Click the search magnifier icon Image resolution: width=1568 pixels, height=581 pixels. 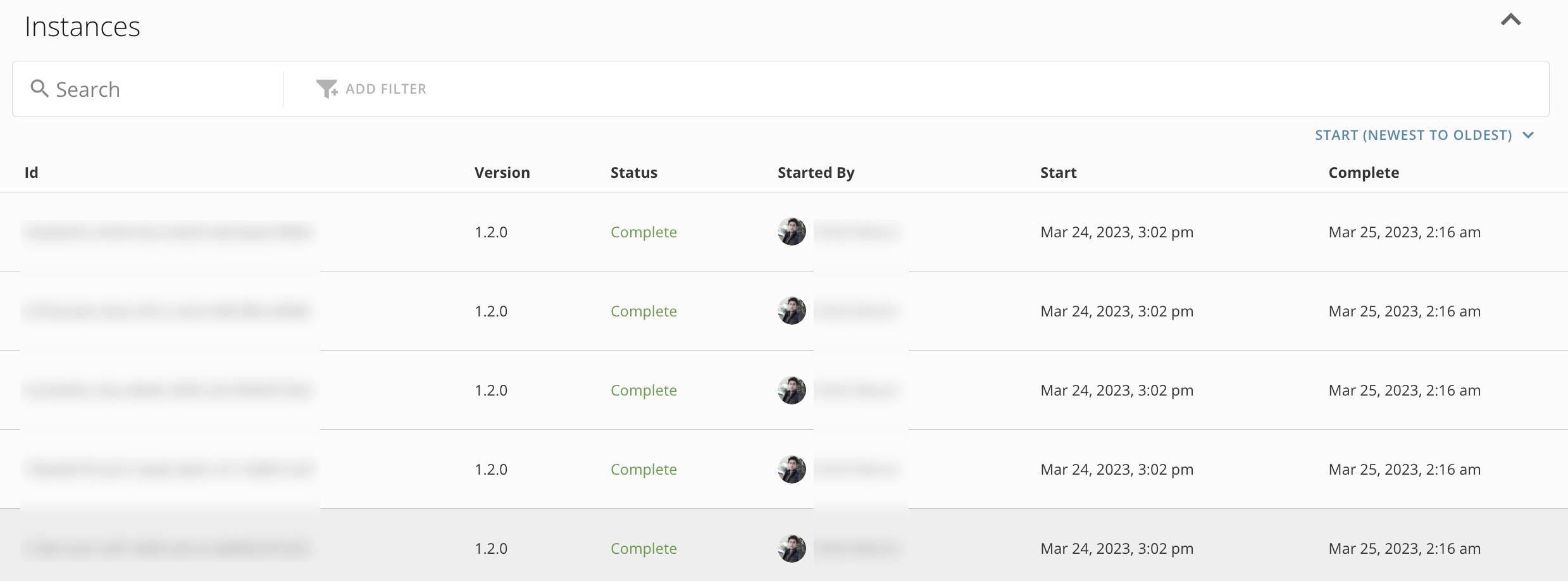tap(40, 89)
